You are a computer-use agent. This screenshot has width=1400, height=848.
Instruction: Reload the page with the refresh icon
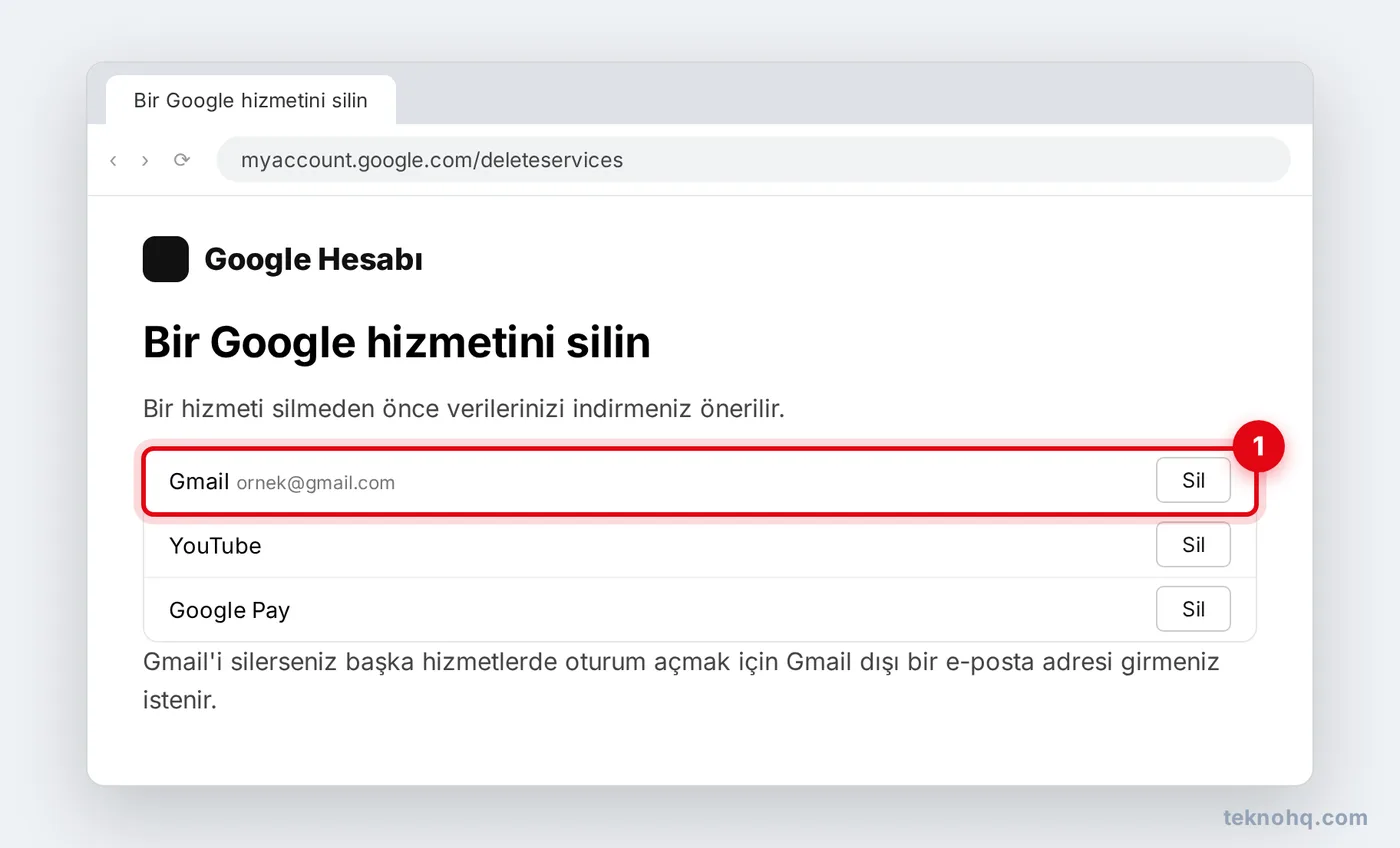181,160
